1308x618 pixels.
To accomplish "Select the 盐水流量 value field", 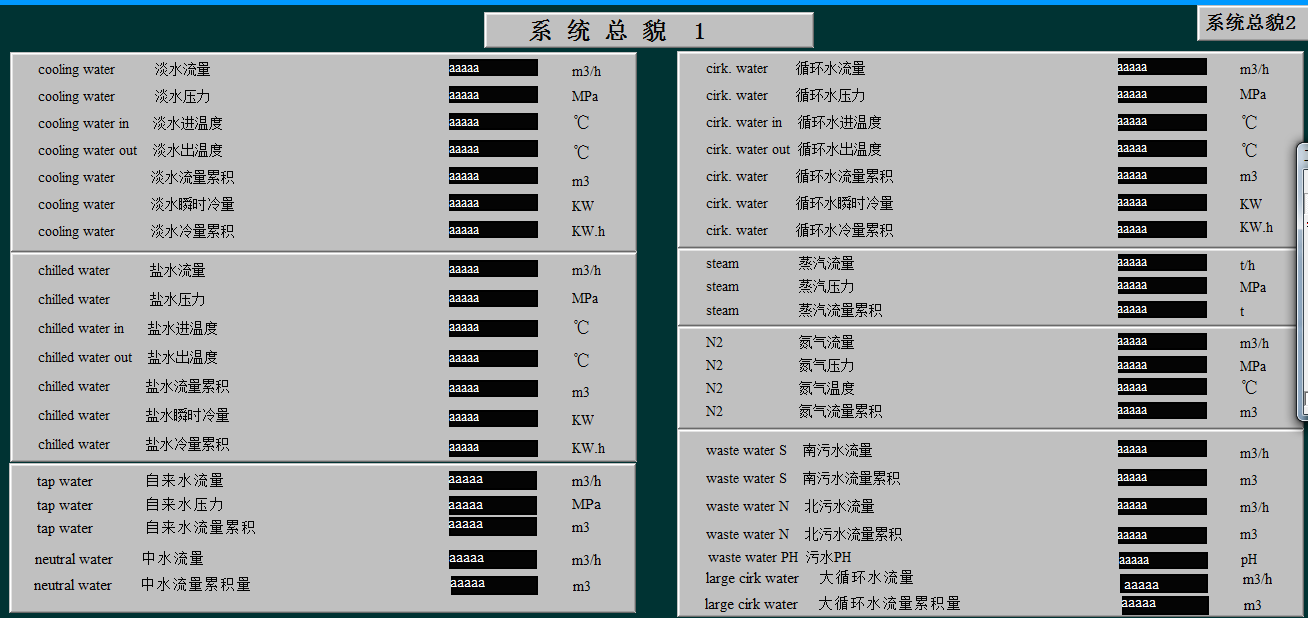I will click(x=492, y=268).
